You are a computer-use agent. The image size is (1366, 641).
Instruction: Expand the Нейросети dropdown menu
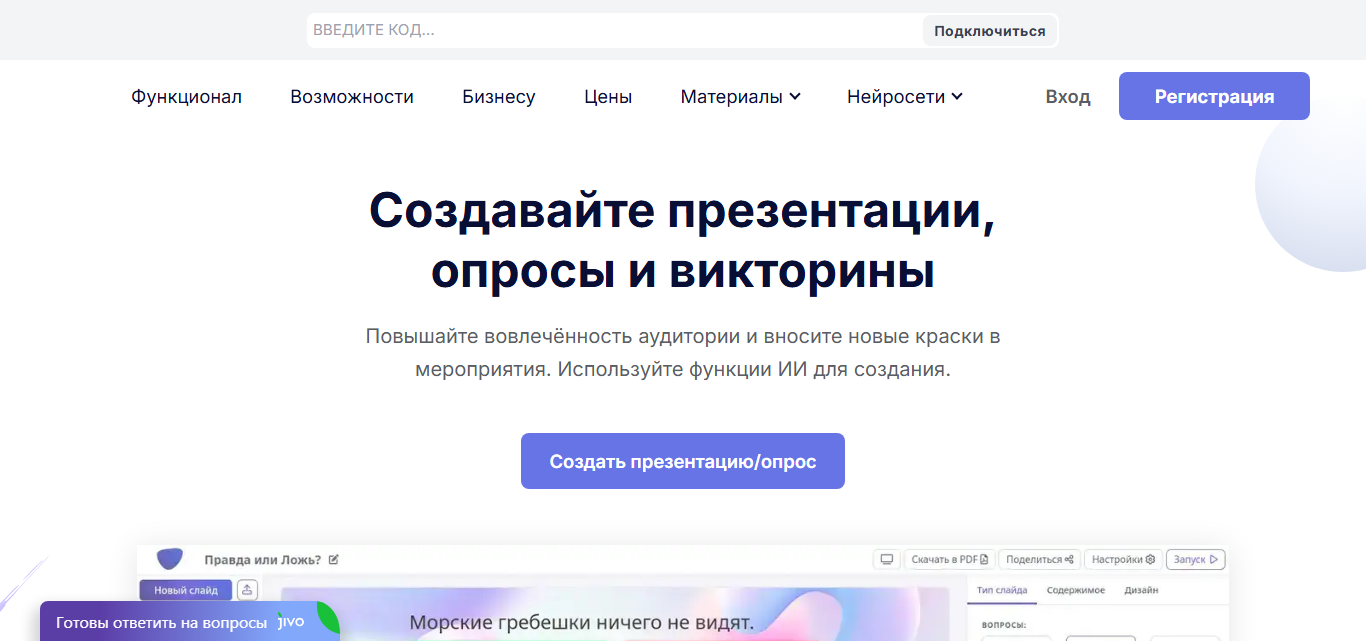(x=904, y=97)
